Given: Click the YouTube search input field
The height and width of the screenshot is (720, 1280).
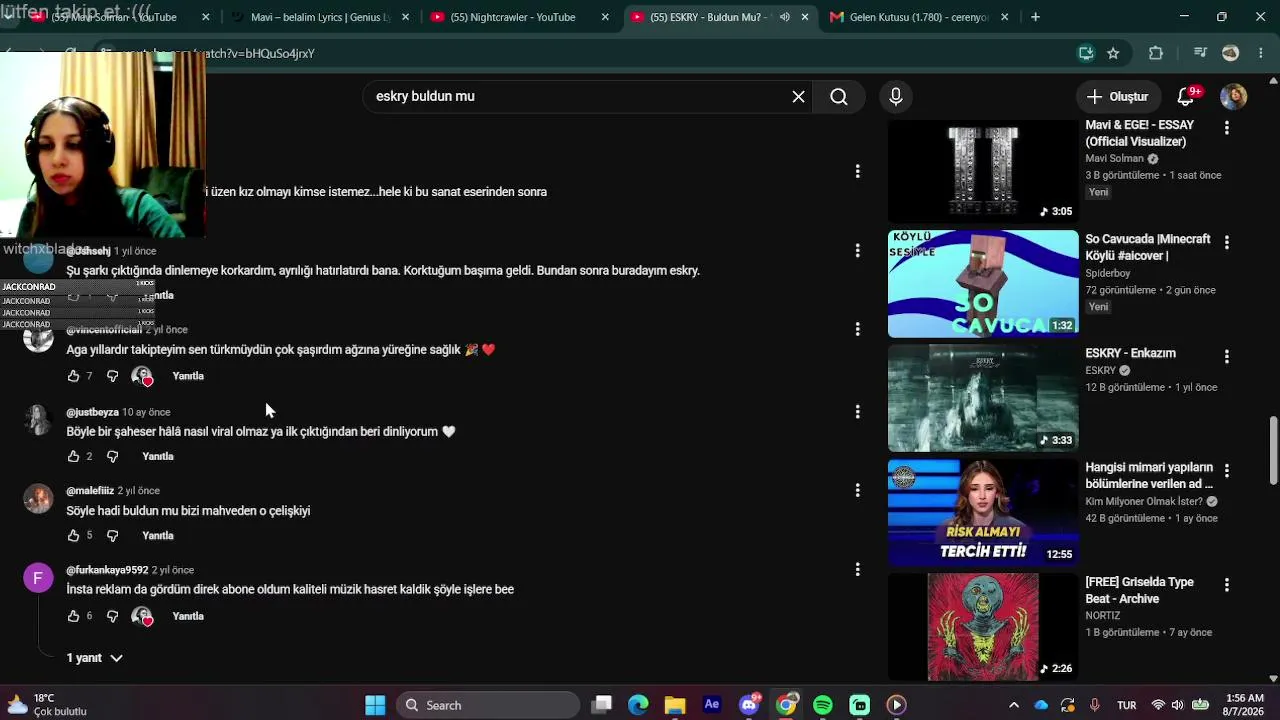Looking at the screenshot, I should point(580,96).
